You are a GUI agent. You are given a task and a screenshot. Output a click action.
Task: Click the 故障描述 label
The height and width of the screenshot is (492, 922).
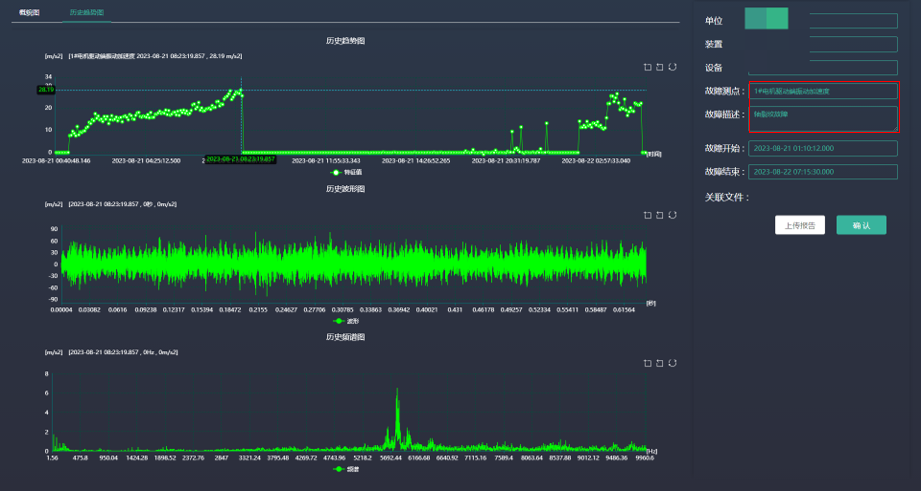click(725, 115)
